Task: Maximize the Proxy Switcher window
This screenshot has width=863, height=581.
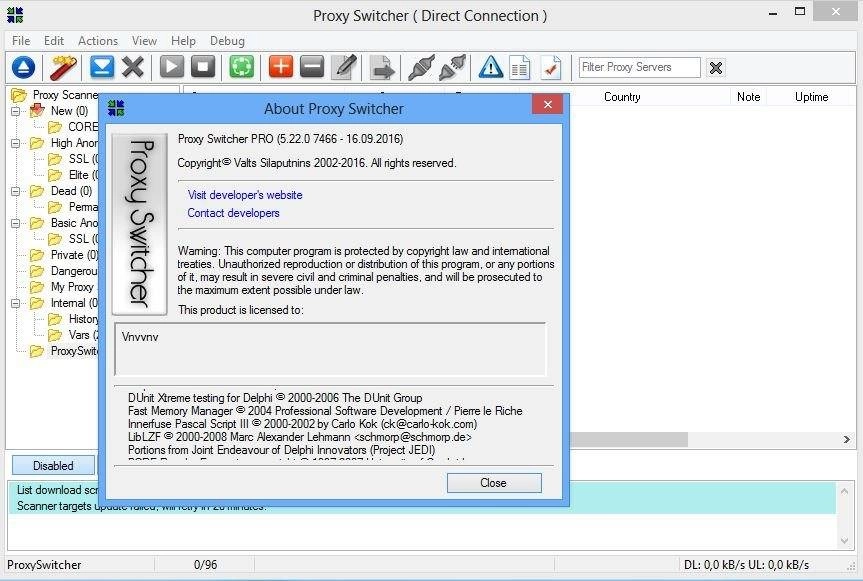Action: (x=800, y=12)
